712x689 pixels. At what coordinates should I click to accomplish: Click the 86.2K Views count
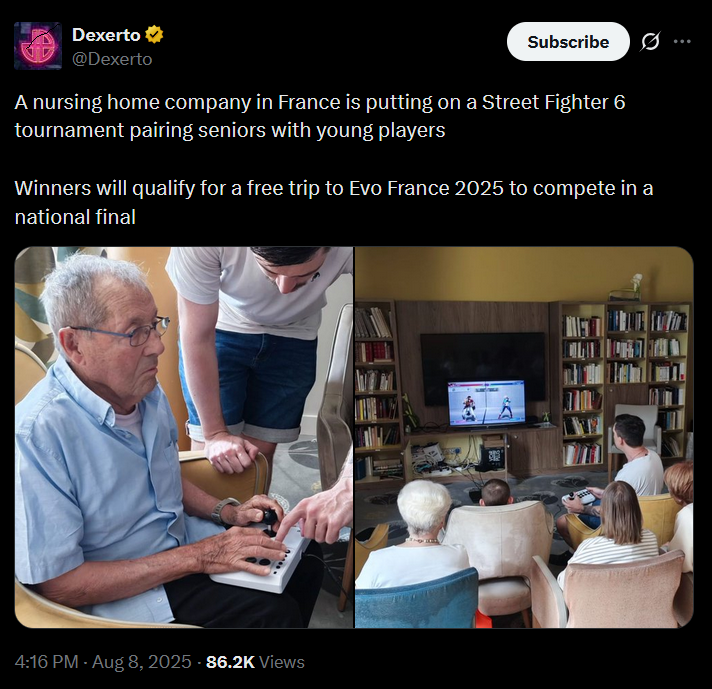[255, 662]
